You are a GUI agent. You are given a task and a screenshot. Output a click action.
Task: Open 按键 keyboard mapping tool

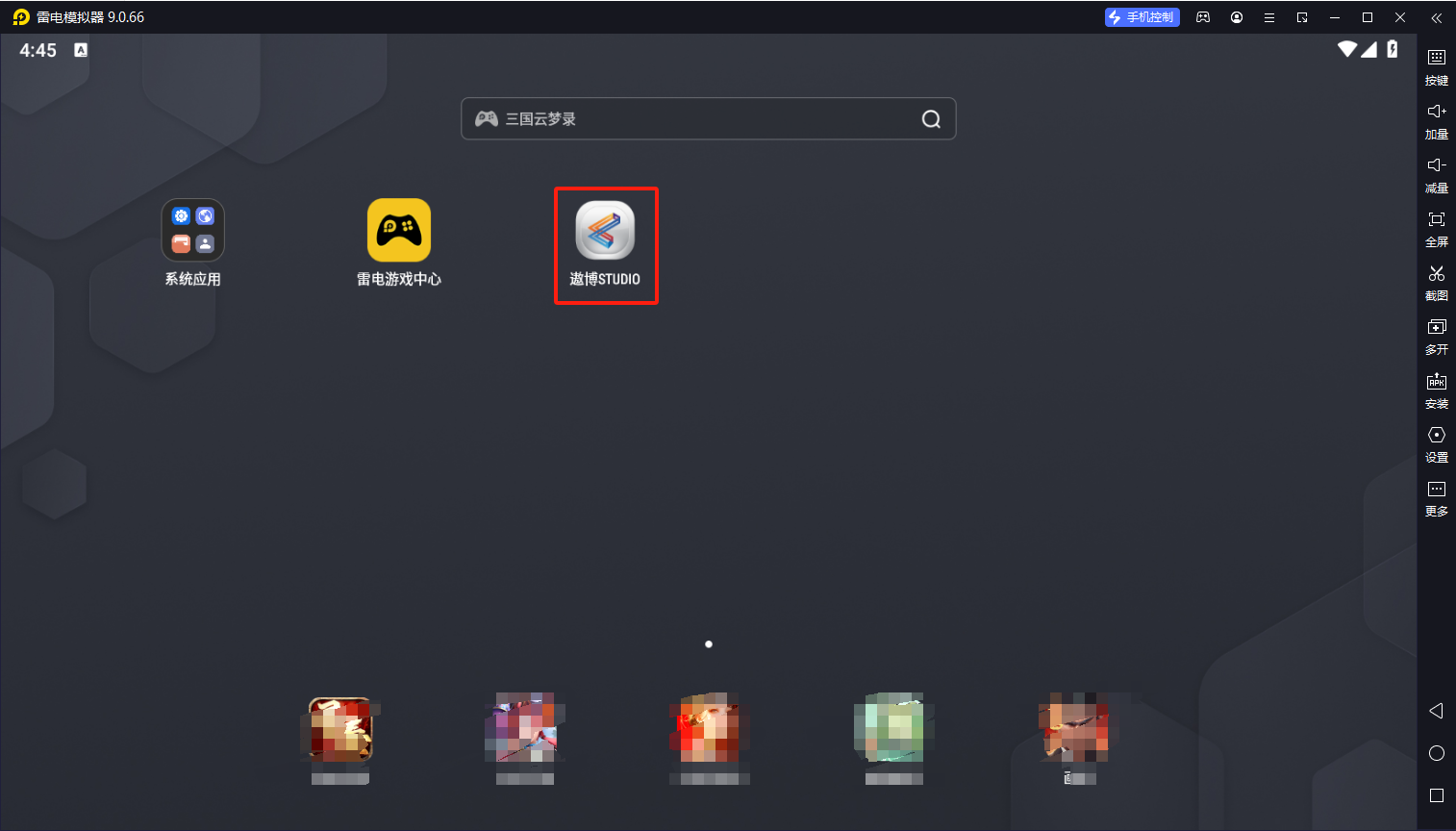coord(1437,66)
